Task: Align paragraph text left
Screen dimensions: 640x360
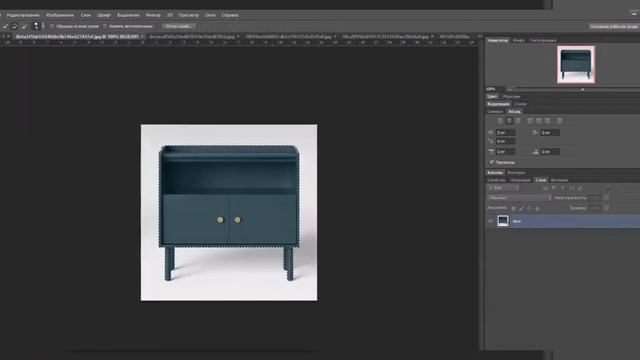Action: (500, 121)
